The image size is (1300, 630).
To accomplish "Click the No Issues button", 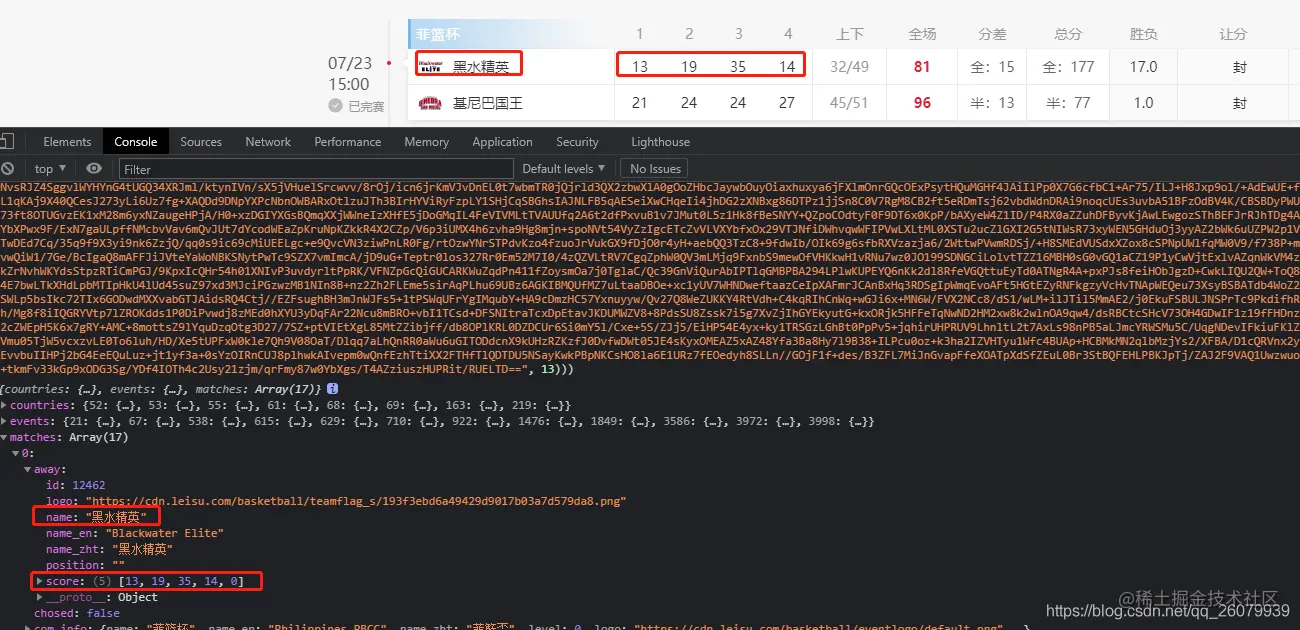I will tap(656, 169).
